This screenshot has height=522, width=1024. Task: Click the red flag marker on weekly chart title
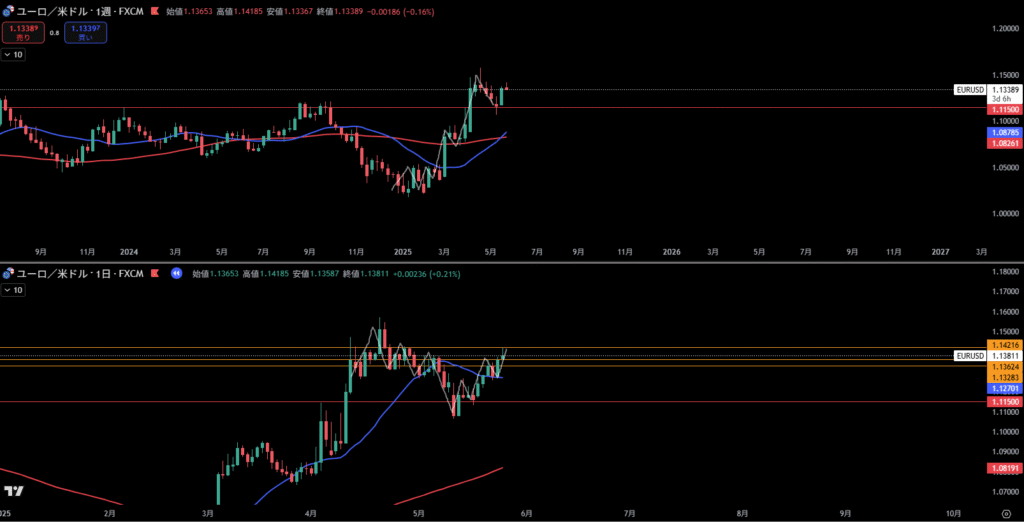click(153, 12)
